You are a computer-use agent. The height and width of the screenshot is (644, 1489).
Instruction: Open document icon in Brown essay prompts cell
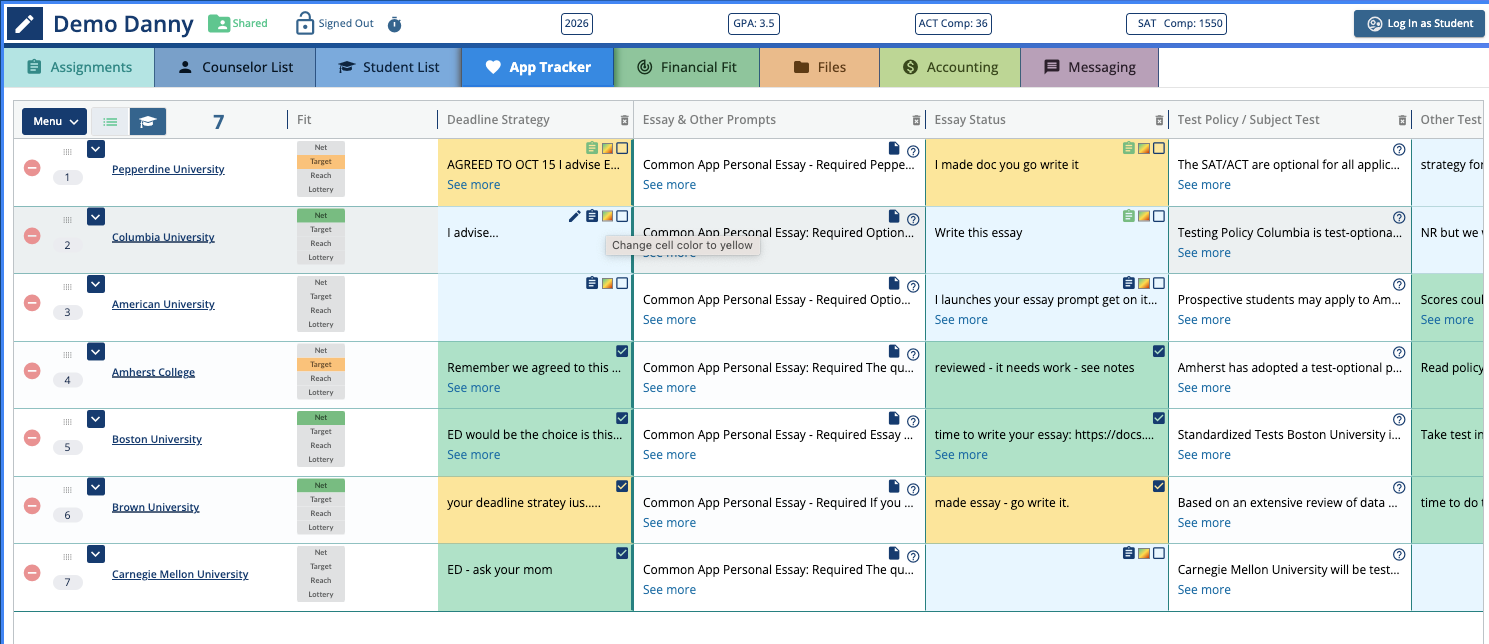pyautogui.click(x=895, y=485)
